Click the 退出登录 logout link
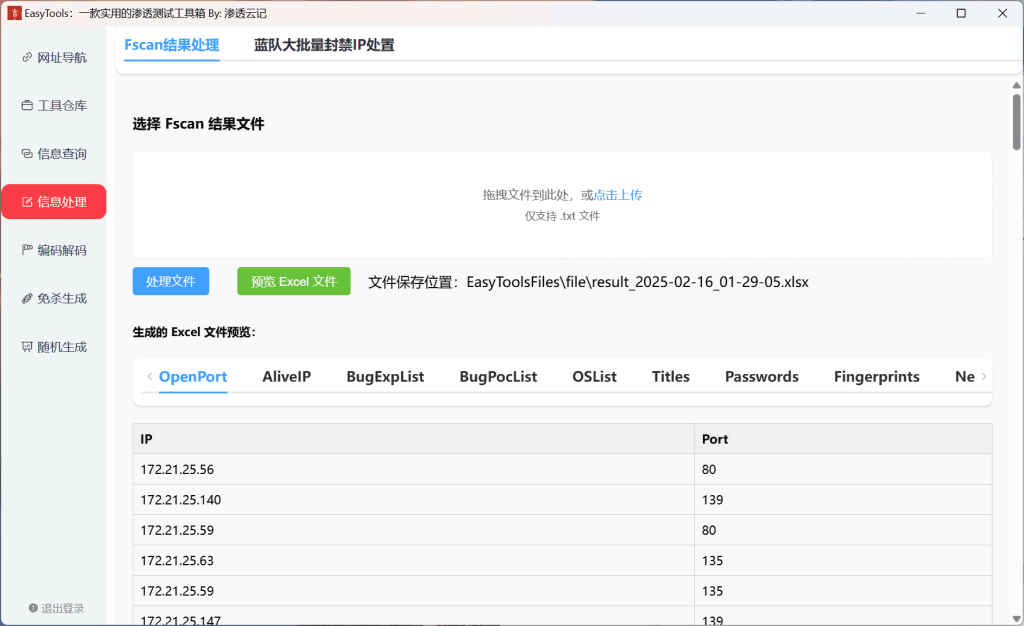The width and height of the screenshot is (1024, 626). coord(56,608)
